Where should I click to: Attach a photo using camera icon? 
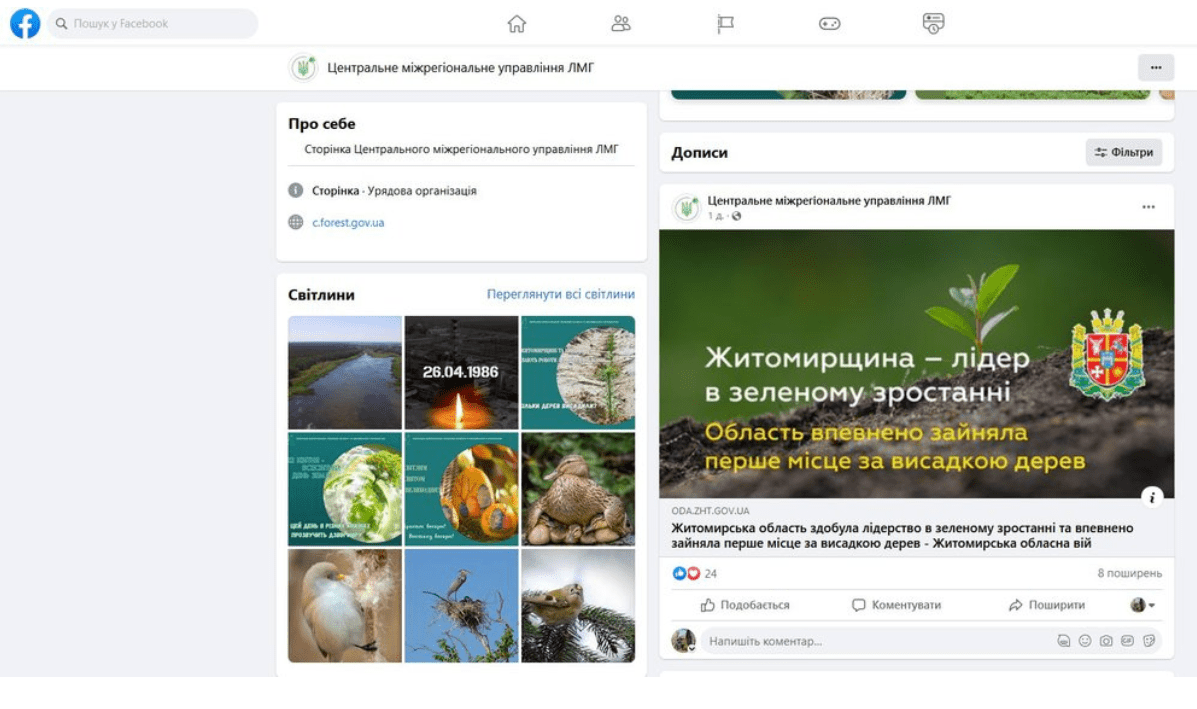1106,641
